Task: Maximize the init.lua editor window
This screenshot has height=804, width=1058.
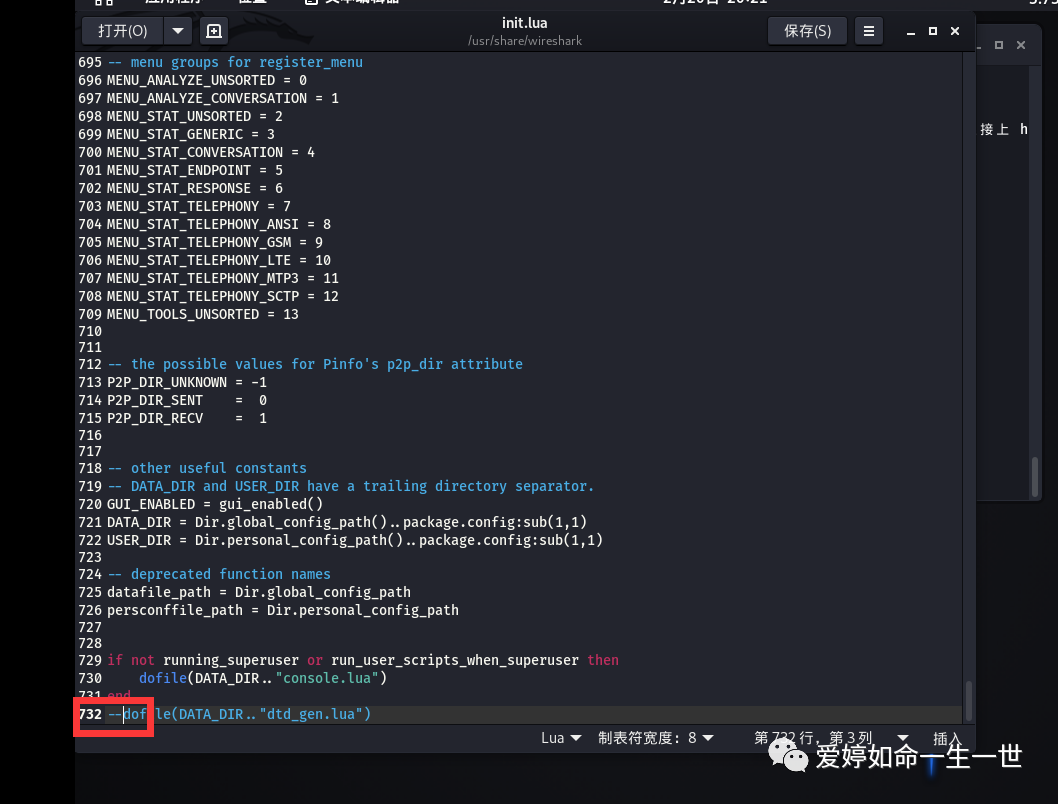Action: (x=933, y=31)
